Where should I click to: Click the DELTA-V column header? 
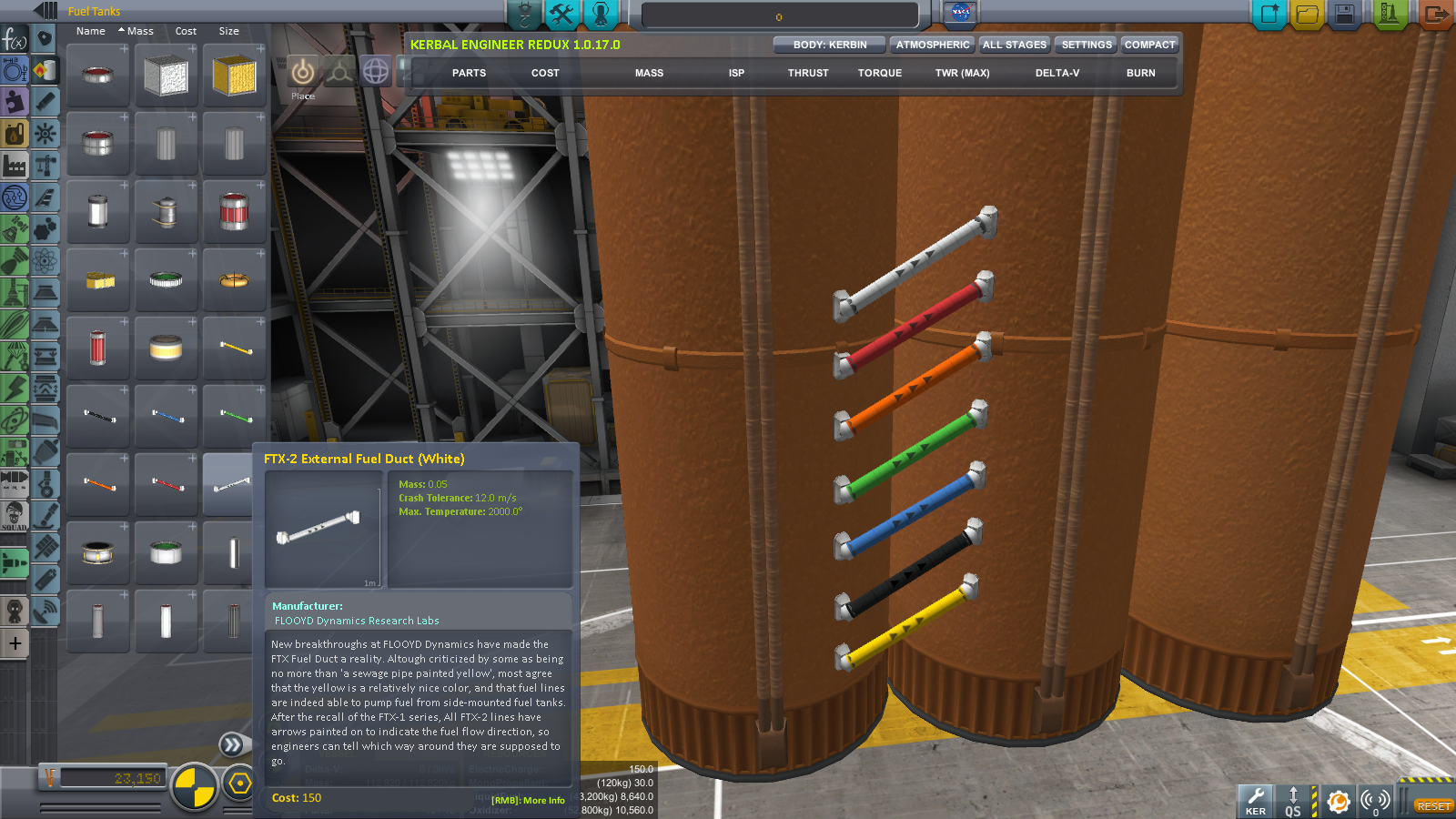(x=1057, y=73)
